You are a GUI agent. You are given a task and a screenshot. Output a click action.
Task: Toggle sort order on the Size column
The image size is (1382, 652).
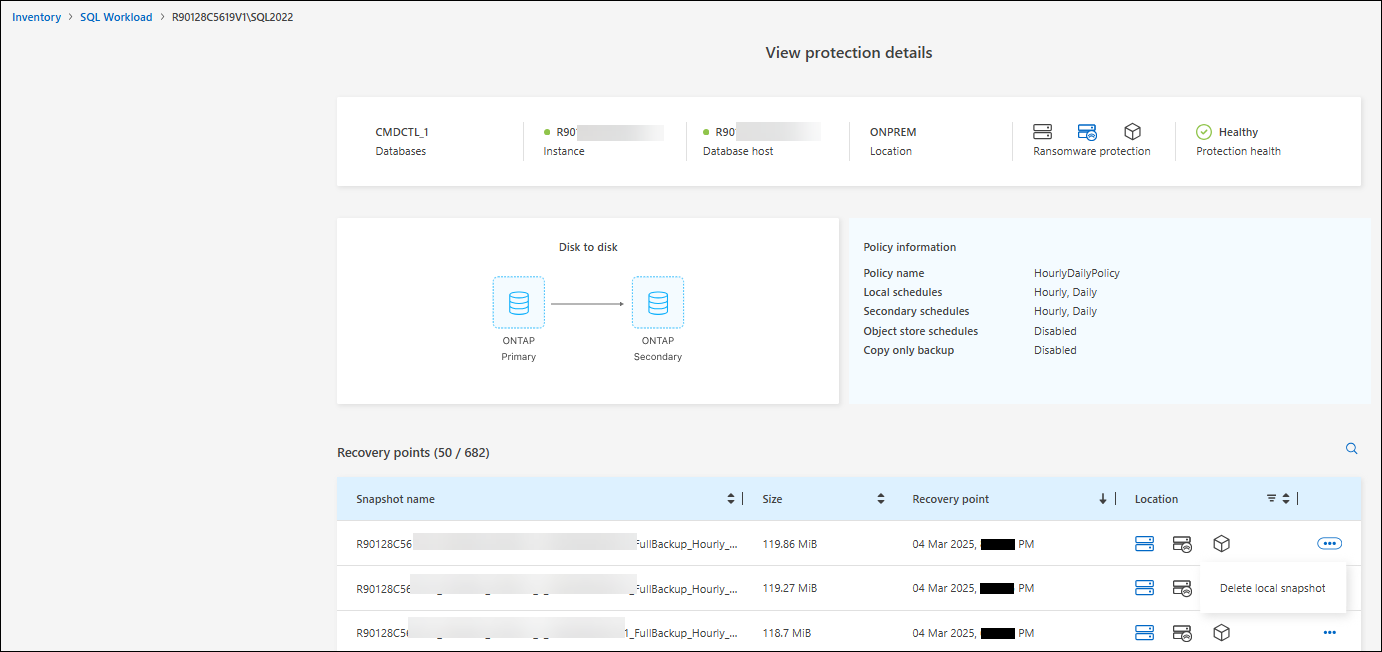(881, 499)
